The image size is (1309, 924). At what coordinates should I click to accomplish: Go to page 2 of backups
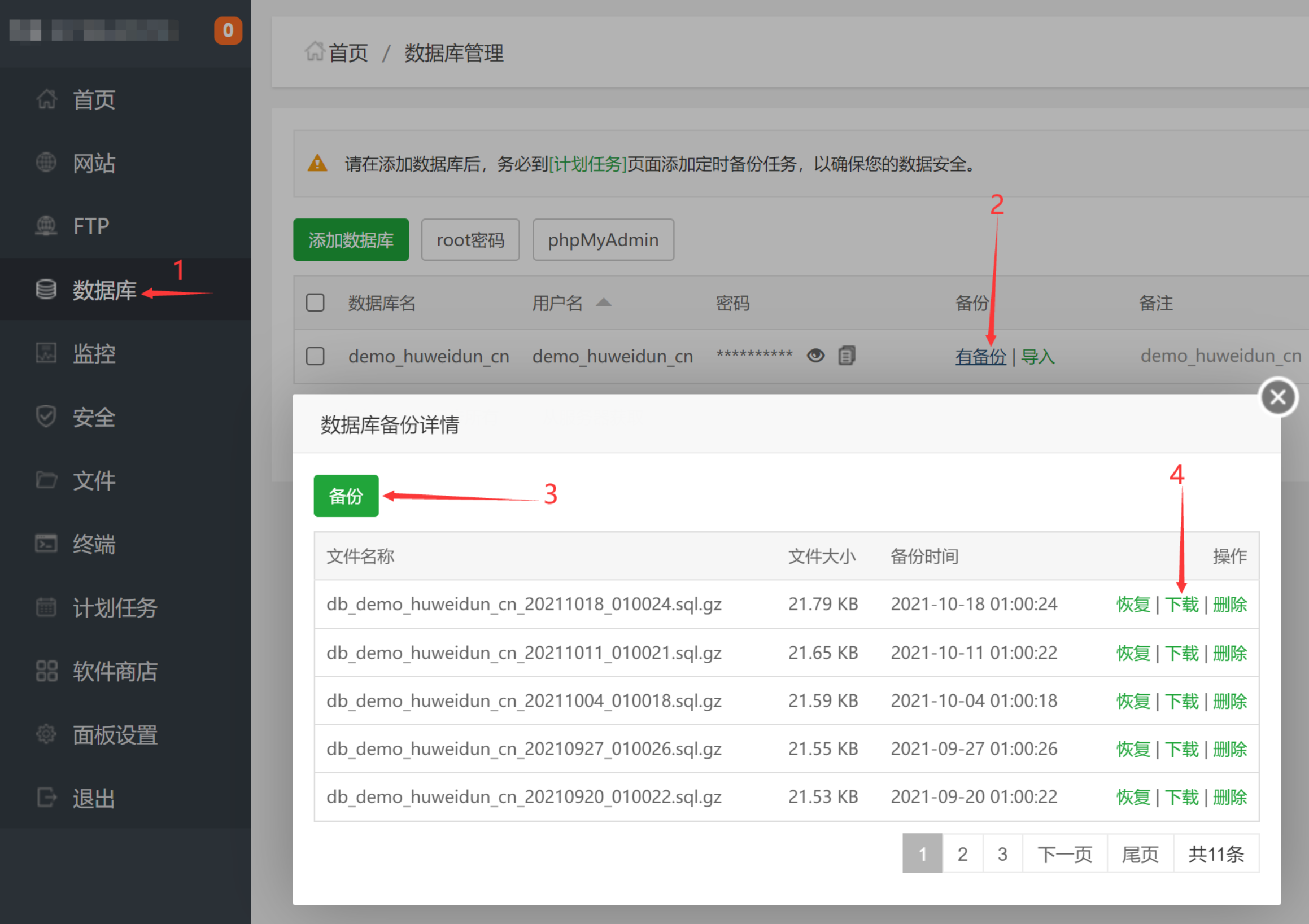click(x=962, y=853)
